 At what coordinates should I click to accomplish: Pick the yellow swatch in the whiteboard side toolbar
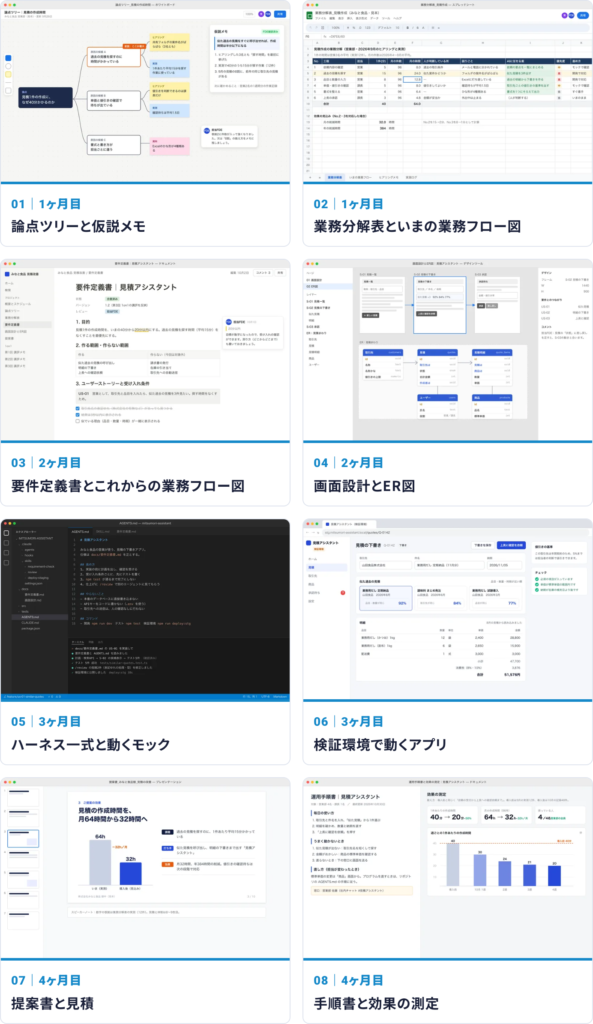(8, 74)
